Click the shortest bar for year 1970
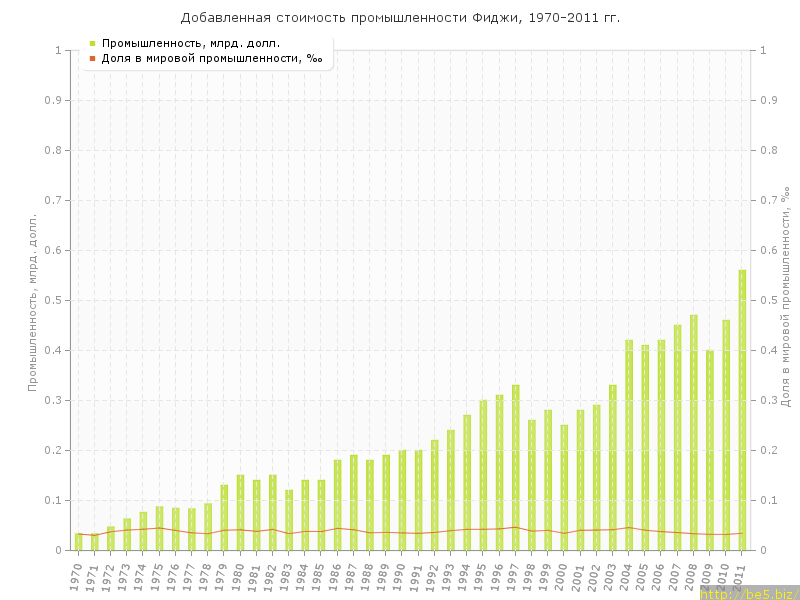The width and height of the screenshot is (800, 600). click(x=78, y=541)
